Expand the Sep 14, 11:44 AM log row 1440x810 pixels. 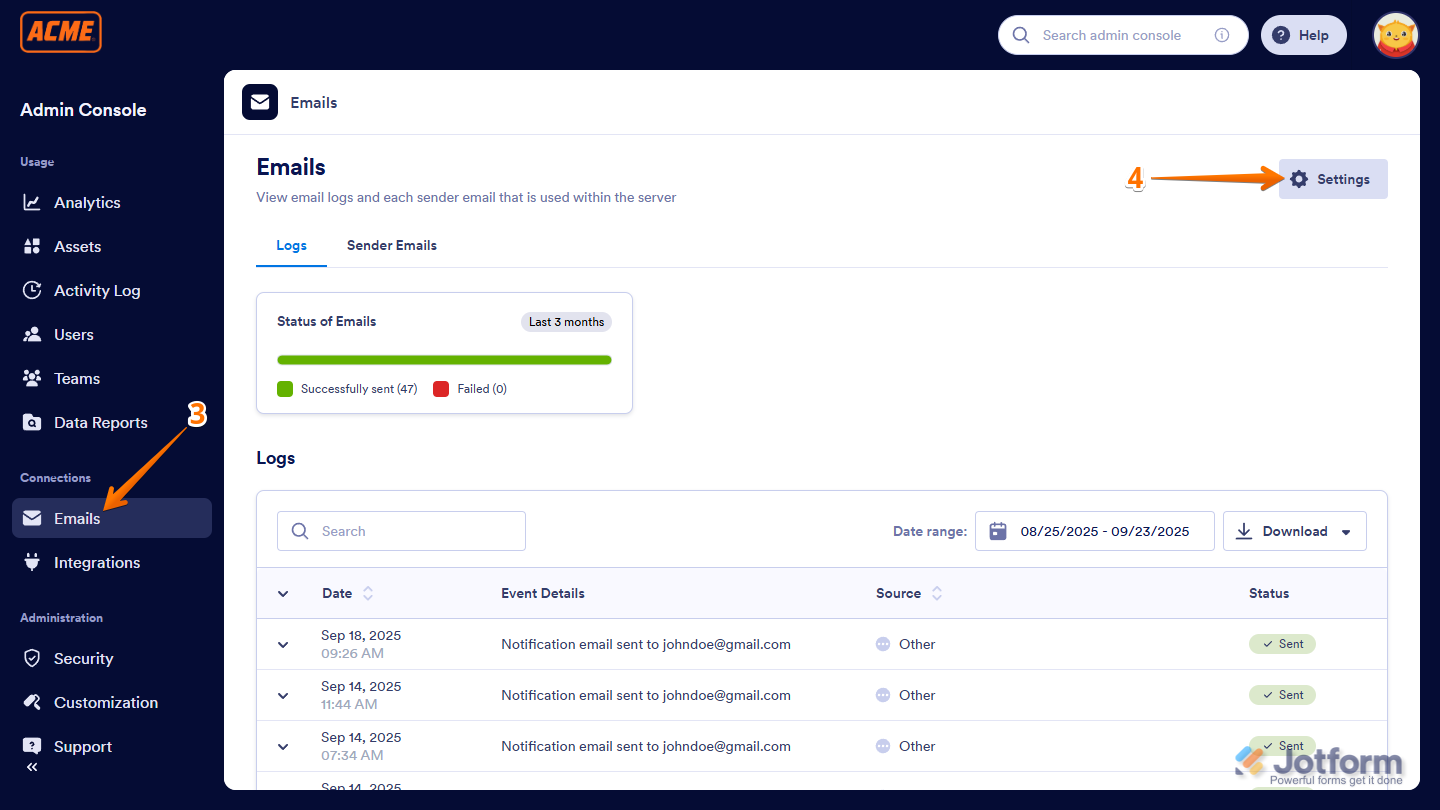pos(283,695)
